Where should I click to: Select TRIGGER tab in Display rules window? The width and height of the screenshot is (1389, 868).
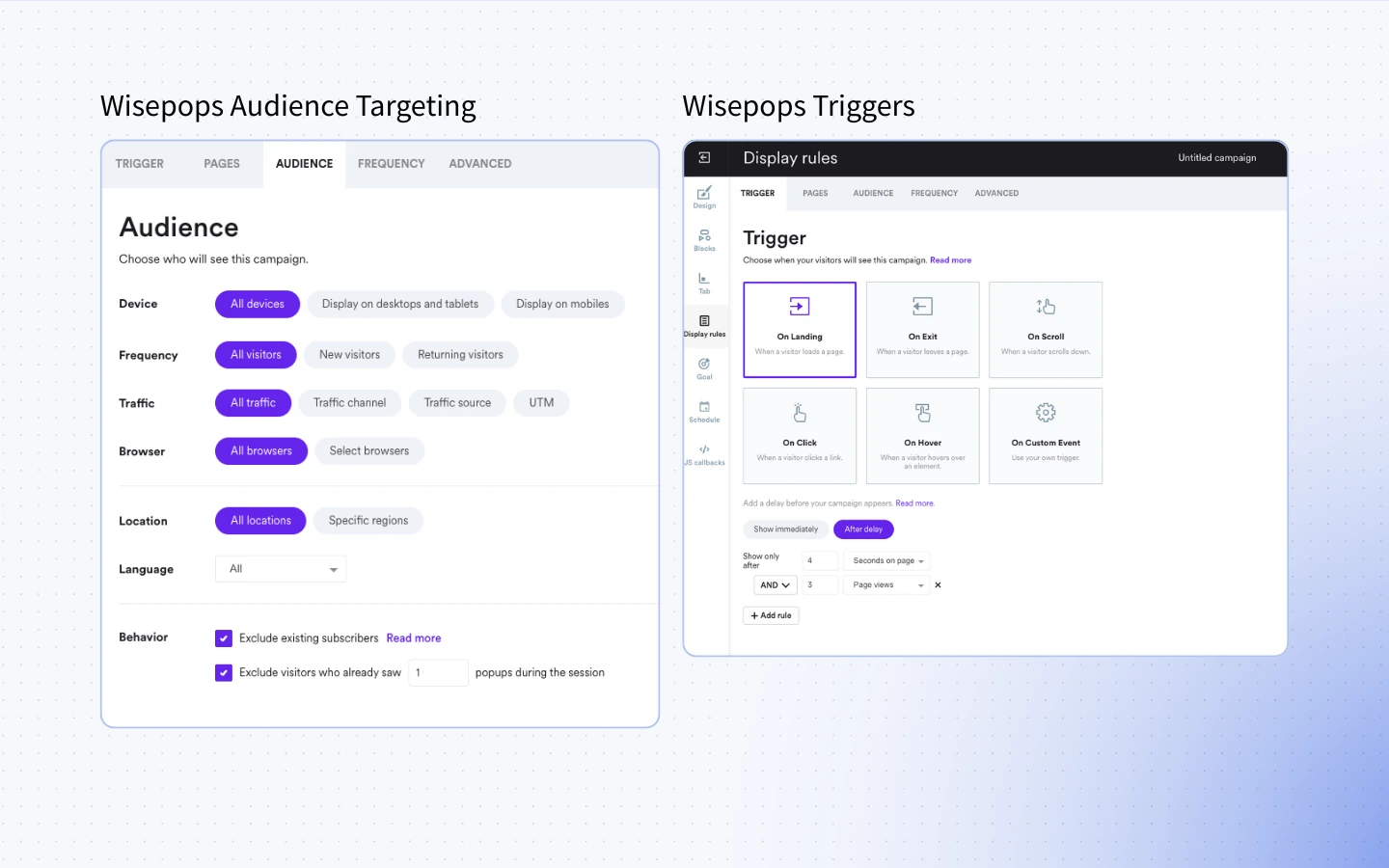[x=758, y=194]
